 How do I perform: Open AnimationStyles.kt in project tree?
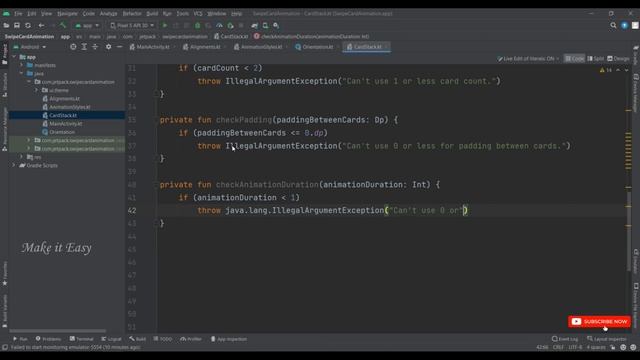(70, 107)
